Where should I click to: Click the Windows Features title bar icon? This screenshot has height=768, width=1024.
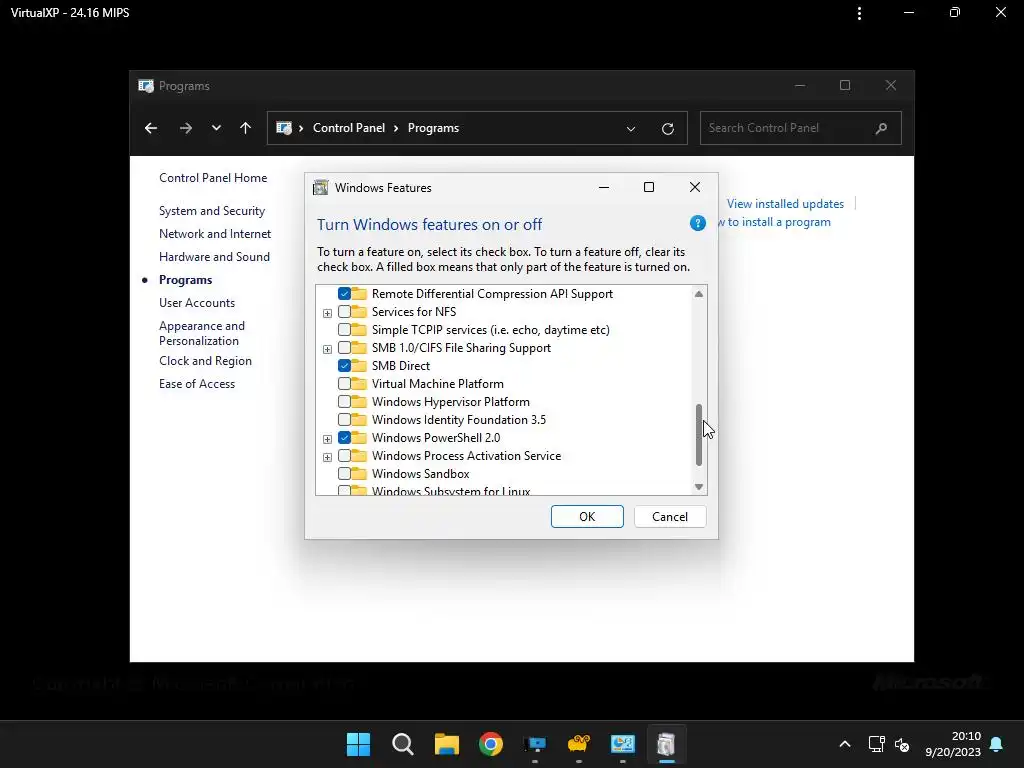(321, 187)
